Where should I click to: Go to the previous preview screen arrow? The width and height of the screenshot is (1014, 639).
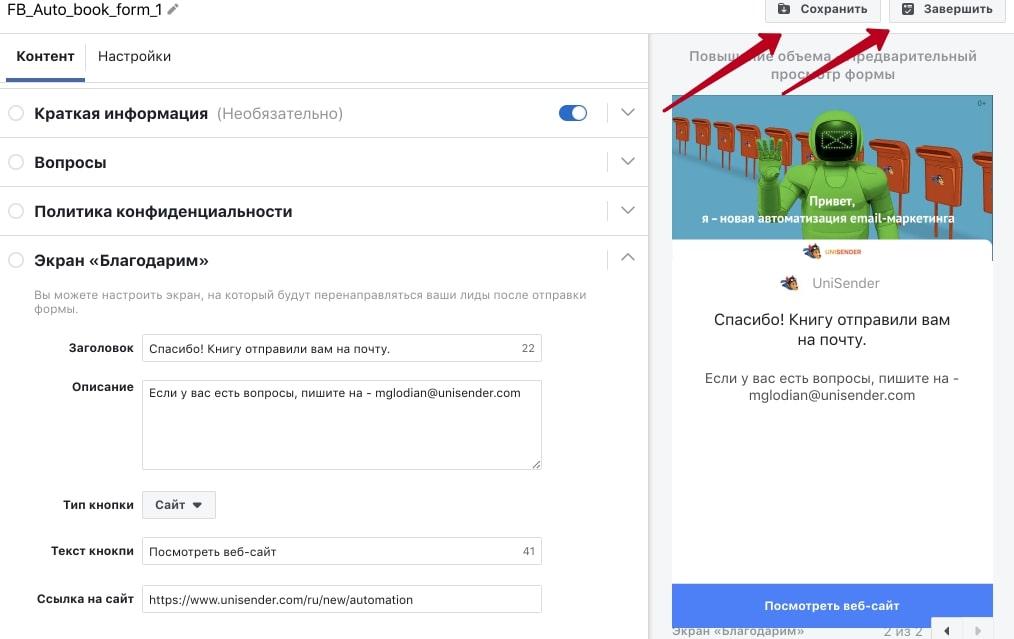[947, 630]
